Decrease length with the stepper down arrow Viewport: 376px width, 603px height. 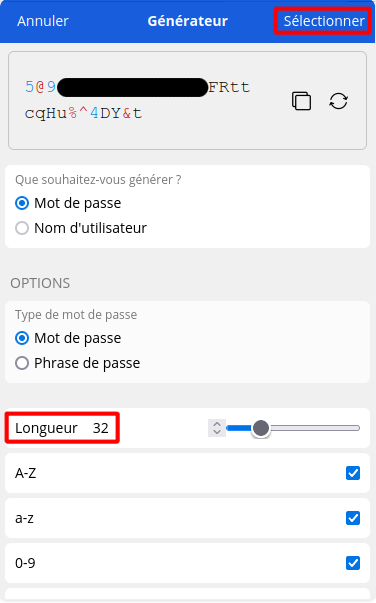click(x=217, y=432)
